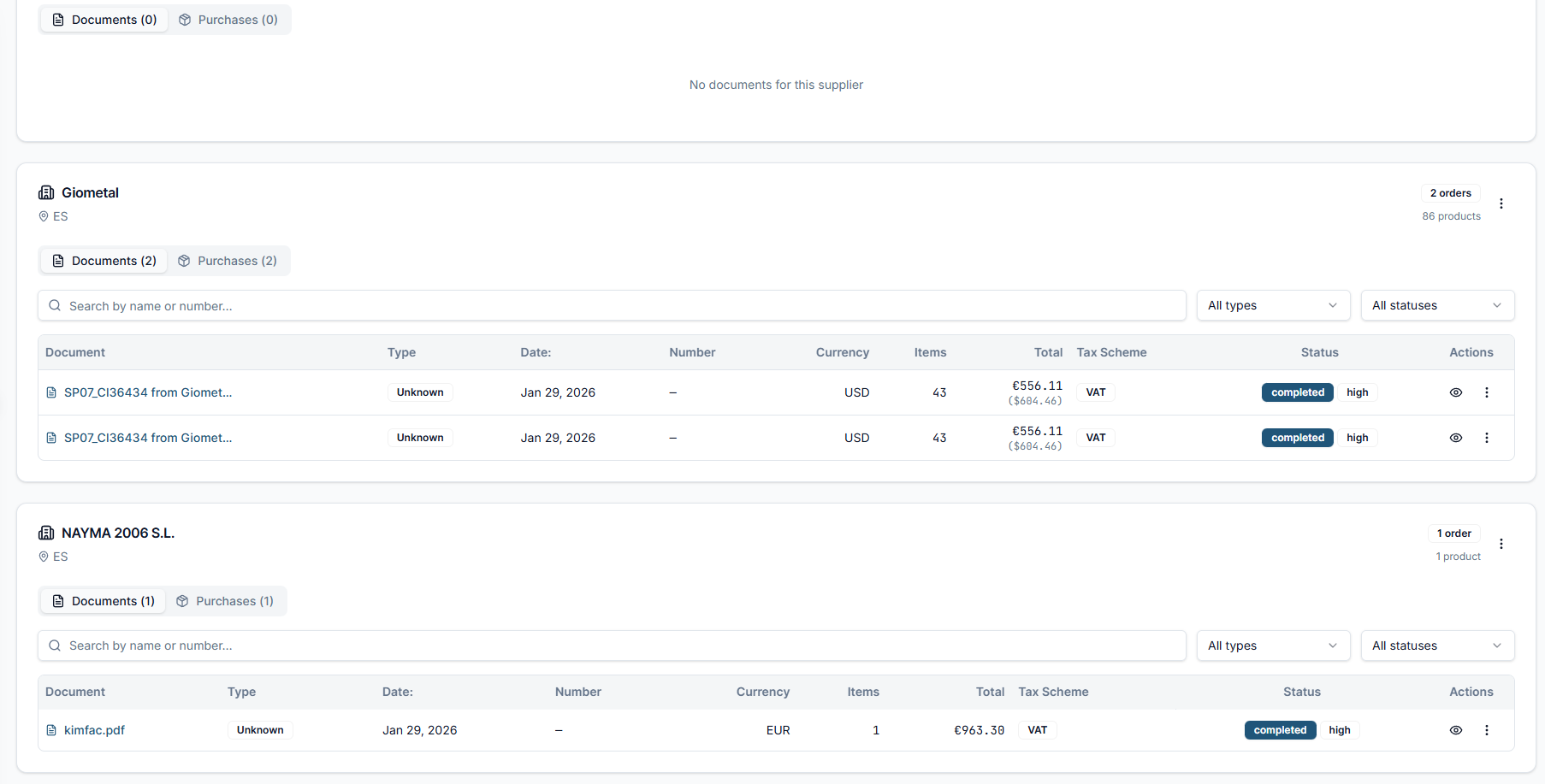Open the actions menu for kimfac.pdf

pos(1487,730)
